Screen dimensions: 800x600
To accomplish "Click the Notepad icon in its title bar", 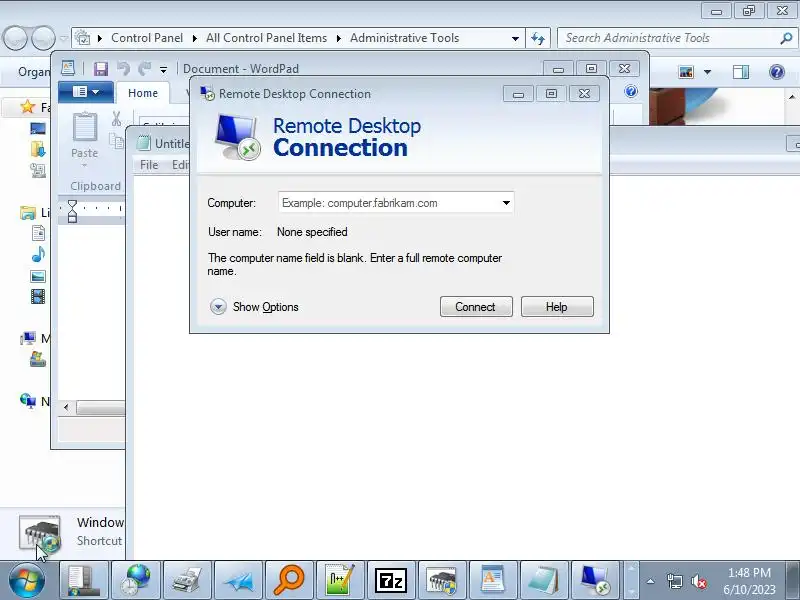I will pos(144,143).
